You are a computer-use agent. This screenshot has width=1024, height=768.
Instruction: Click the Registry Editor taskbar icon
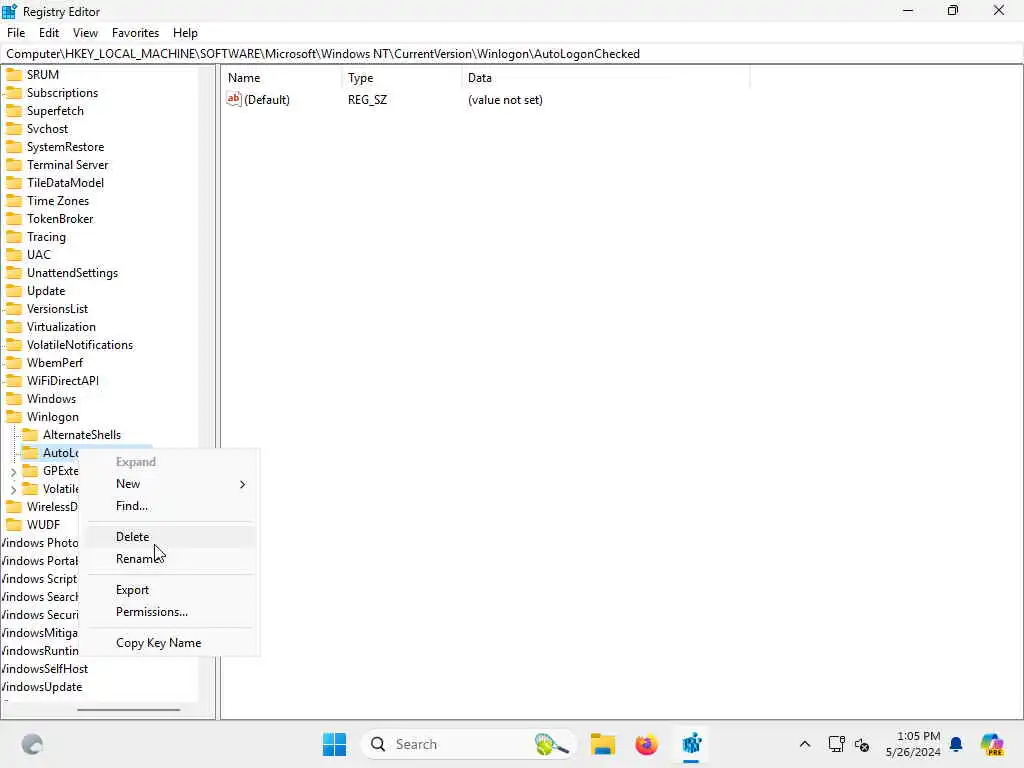691,744
